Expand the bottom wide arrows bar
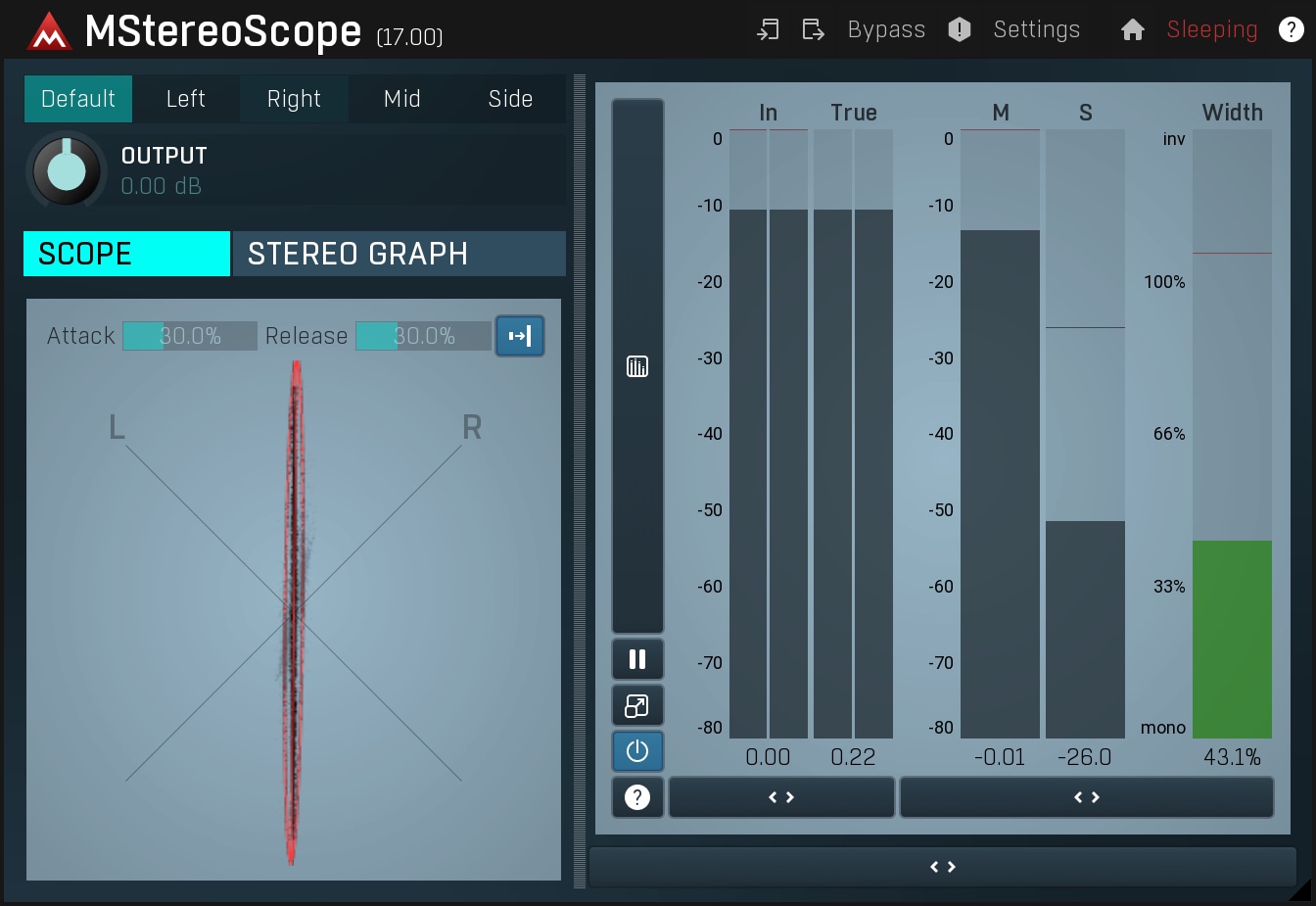Screen dimensions: 1316x906 (x=942, y=867)
